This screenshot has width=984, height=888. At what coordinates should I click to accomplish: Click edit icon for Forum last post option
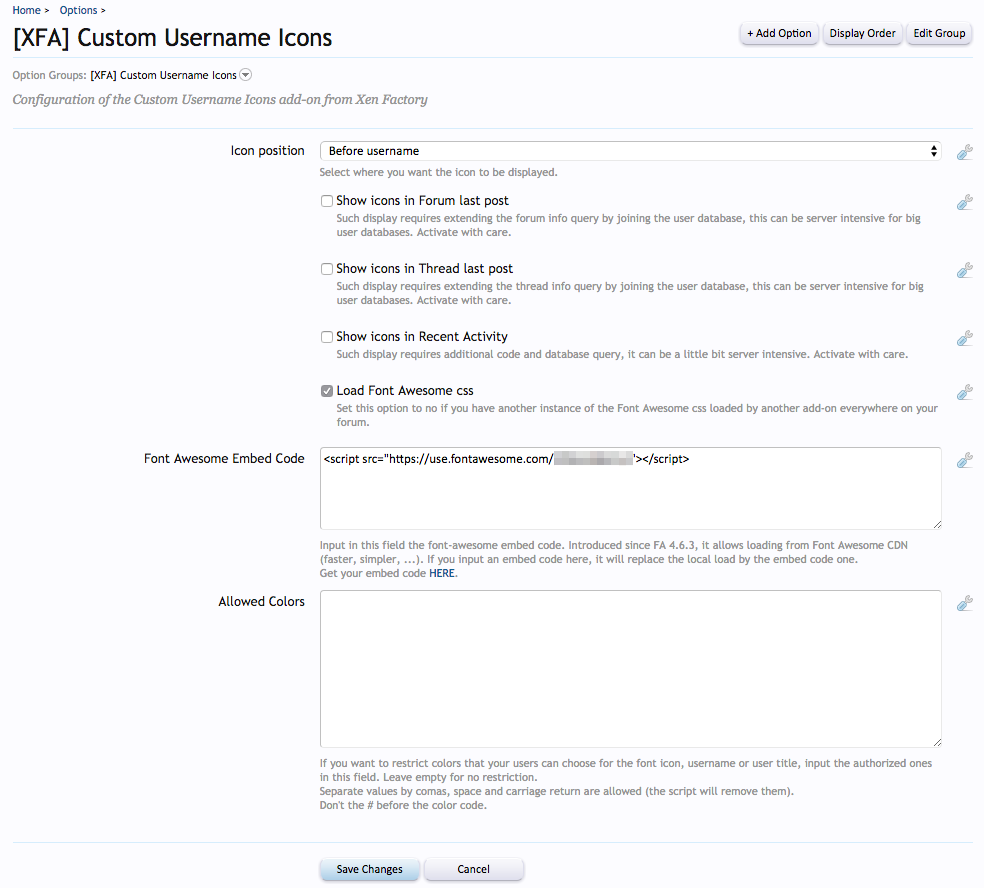965,202
